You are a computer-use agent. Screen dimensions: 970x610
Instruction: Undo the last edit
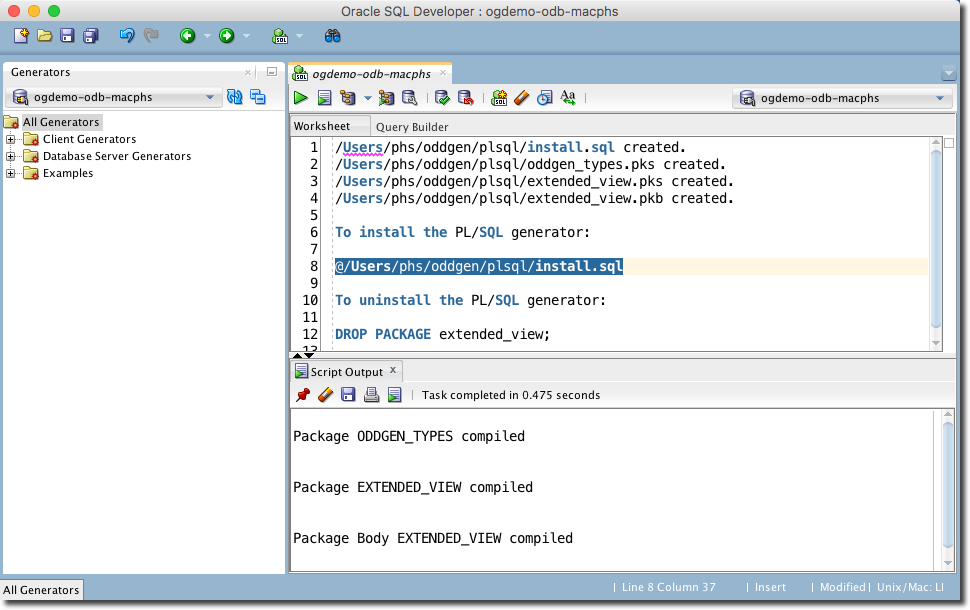point(127,36)
